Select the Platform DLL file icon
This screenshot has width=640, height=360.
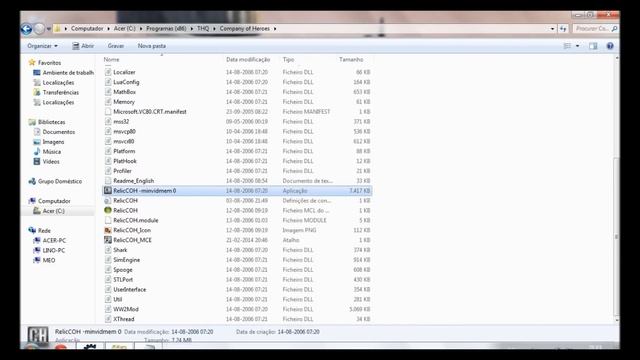point(108,151)
